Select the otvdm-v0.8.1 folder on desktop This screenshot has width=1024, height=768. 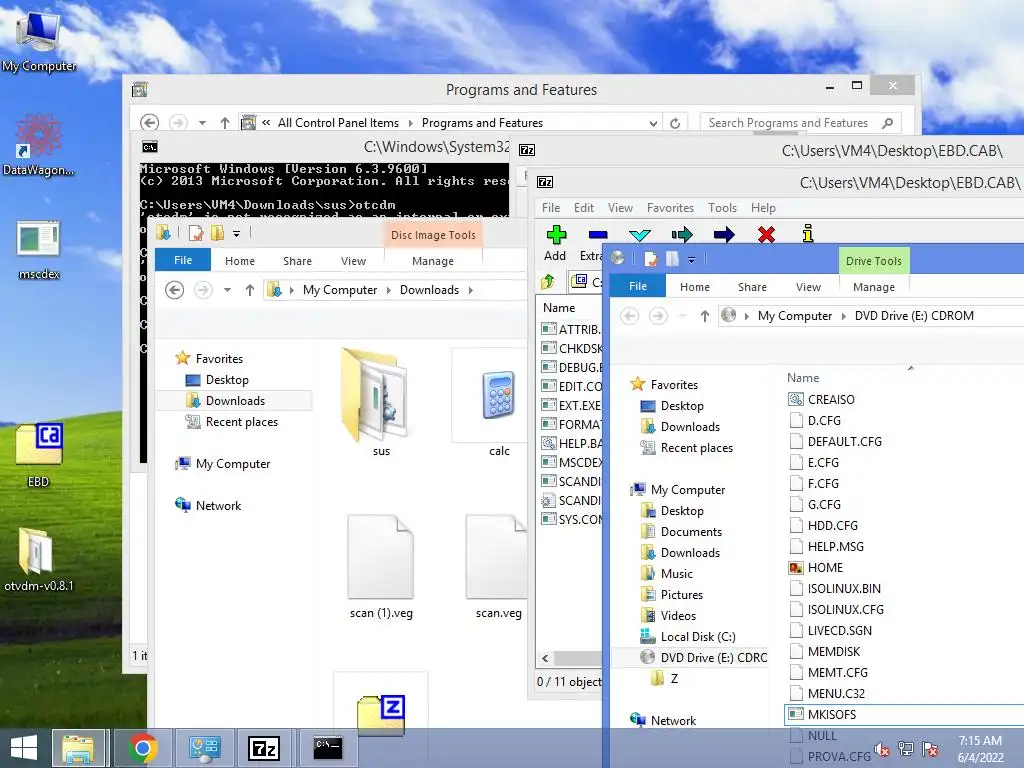tap(39, 560)
